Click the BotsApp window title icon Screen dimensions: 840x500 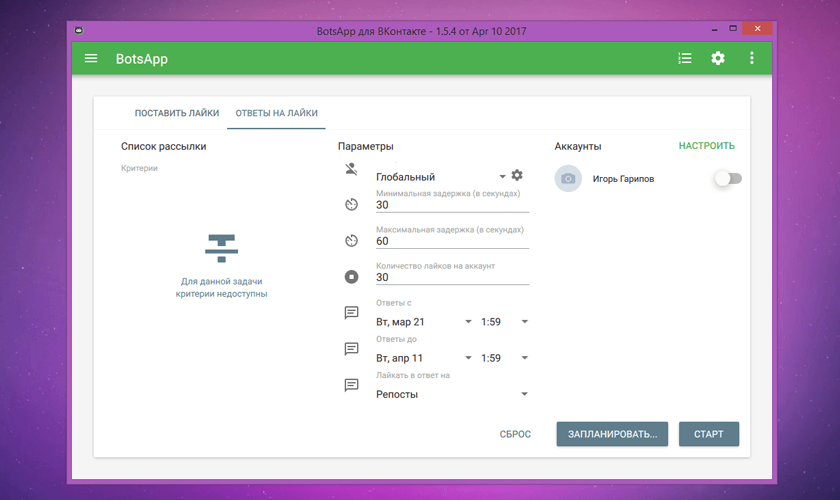[79, 31]
